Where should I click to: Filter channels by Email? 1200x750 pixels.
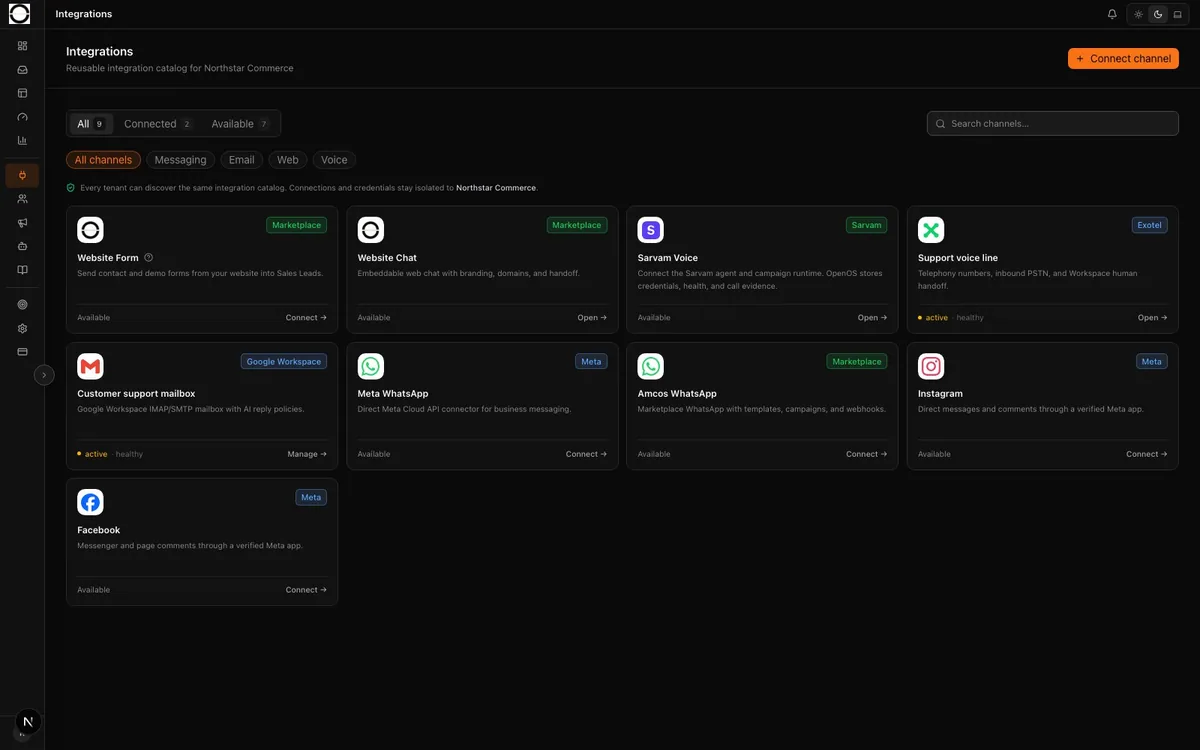241,160
